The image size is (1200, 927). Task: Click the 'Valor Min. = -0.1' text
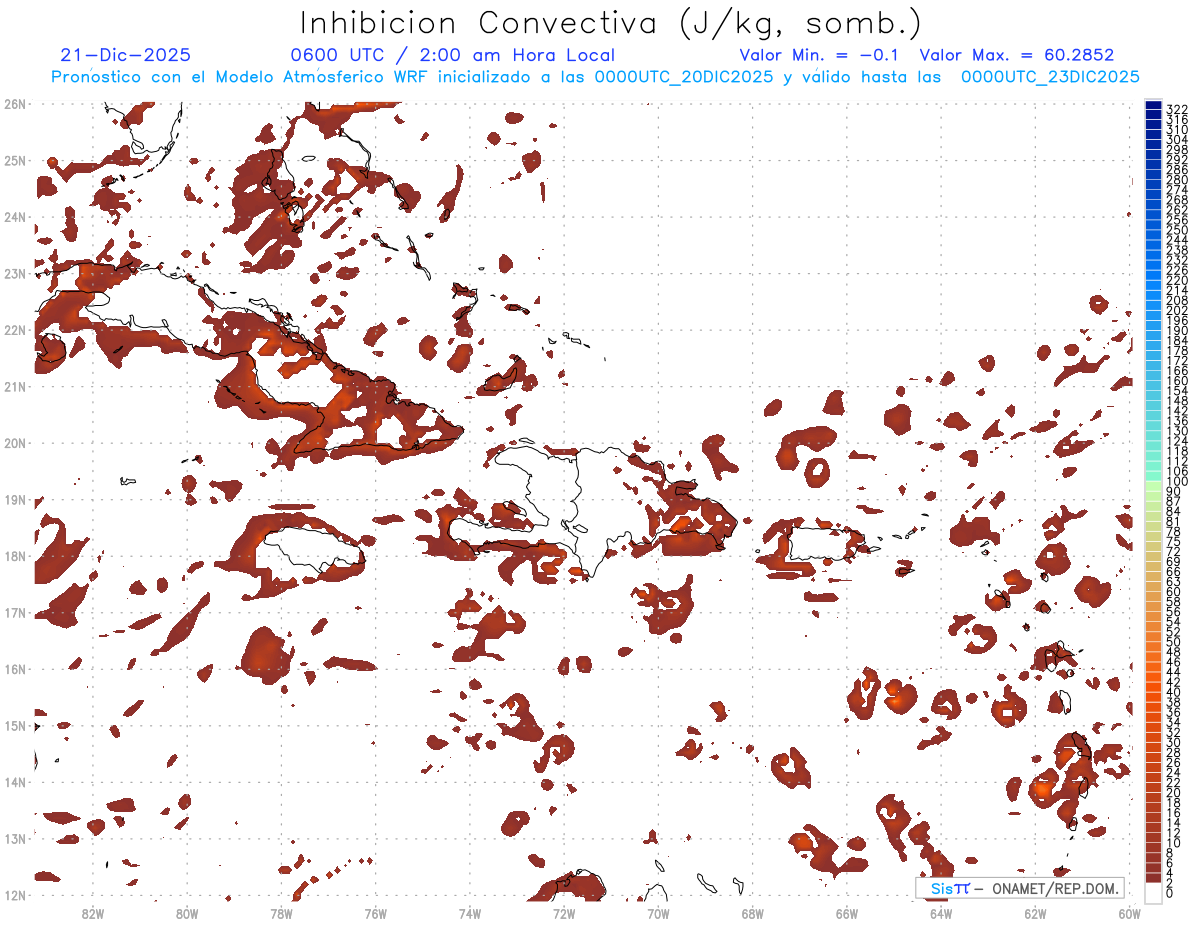pos(820,56)
